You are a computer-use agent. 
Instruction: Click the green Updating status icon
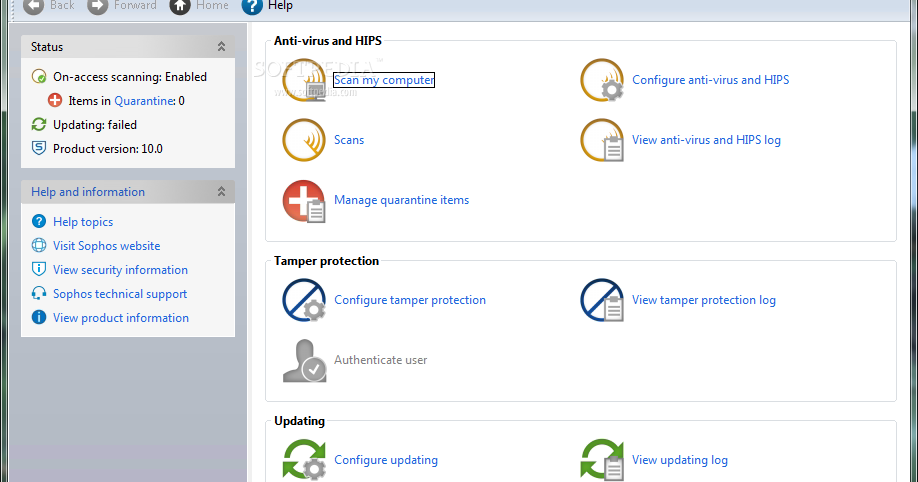(39, 125)
